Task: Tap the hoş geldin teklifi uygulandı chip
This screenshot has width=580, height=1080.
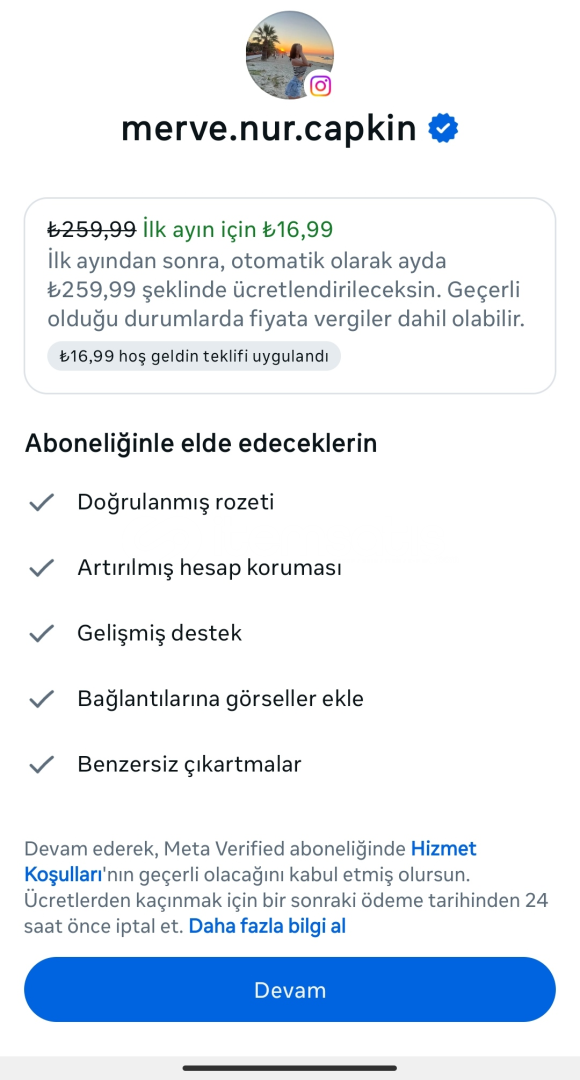Action: (x=194, y=356)
